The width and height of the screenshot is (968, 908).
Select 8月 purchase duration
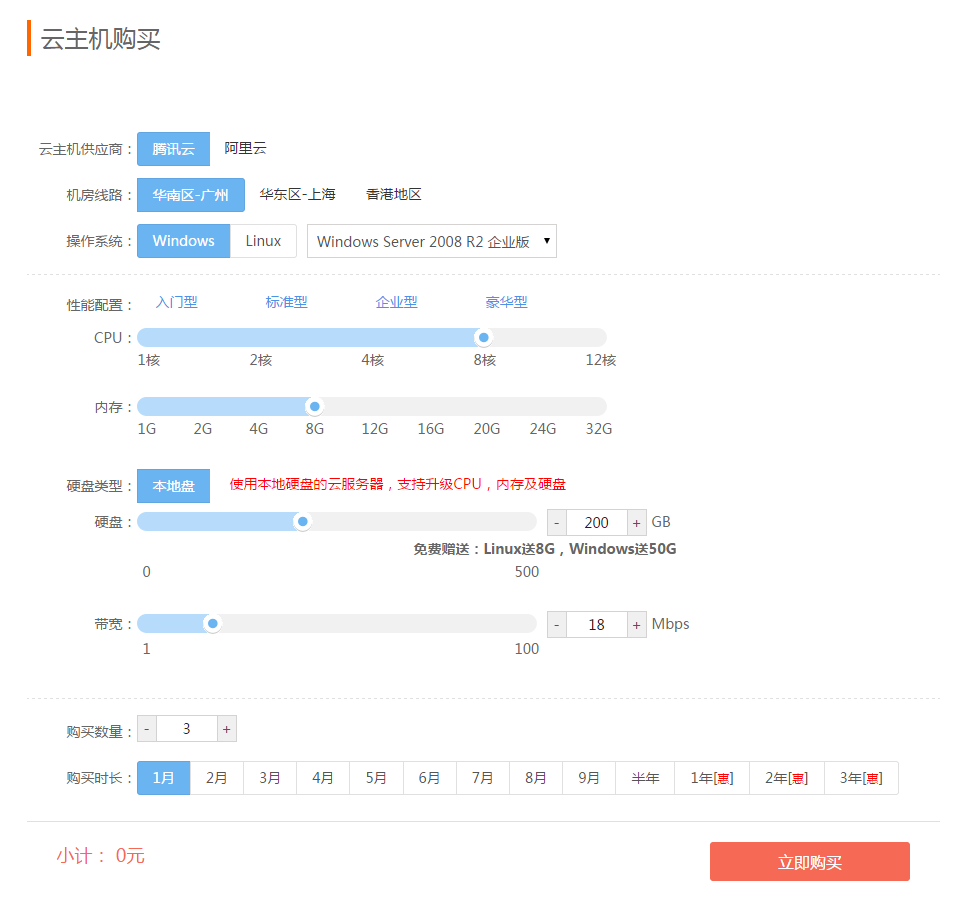pyautogui.click(x=536, y=778)
